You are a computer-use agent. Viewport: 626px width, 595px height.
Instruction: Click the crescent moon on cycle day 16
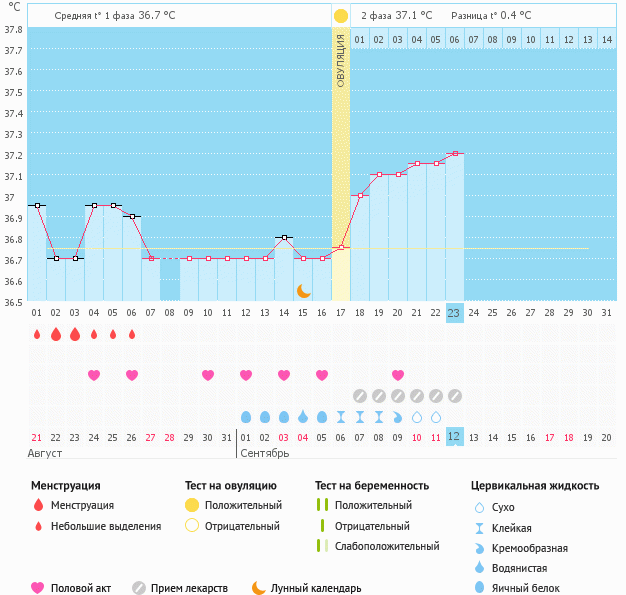pos(303,290)
